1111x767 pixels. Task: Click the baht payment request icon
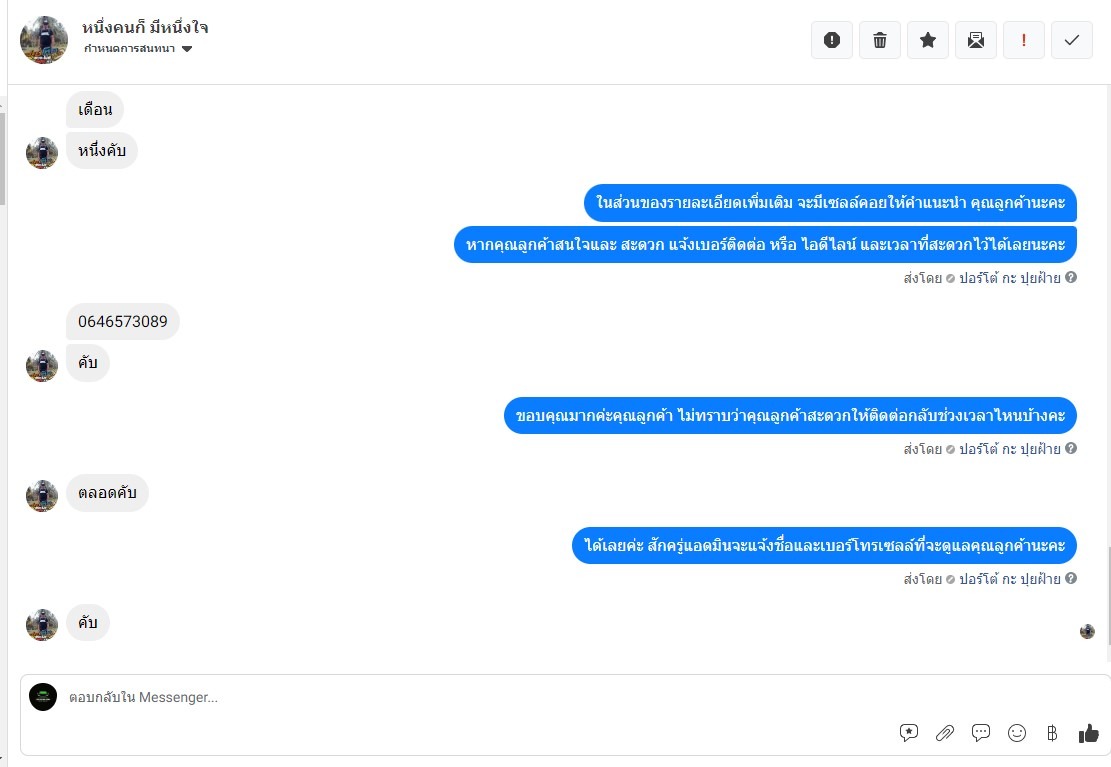pos(1052,733)
